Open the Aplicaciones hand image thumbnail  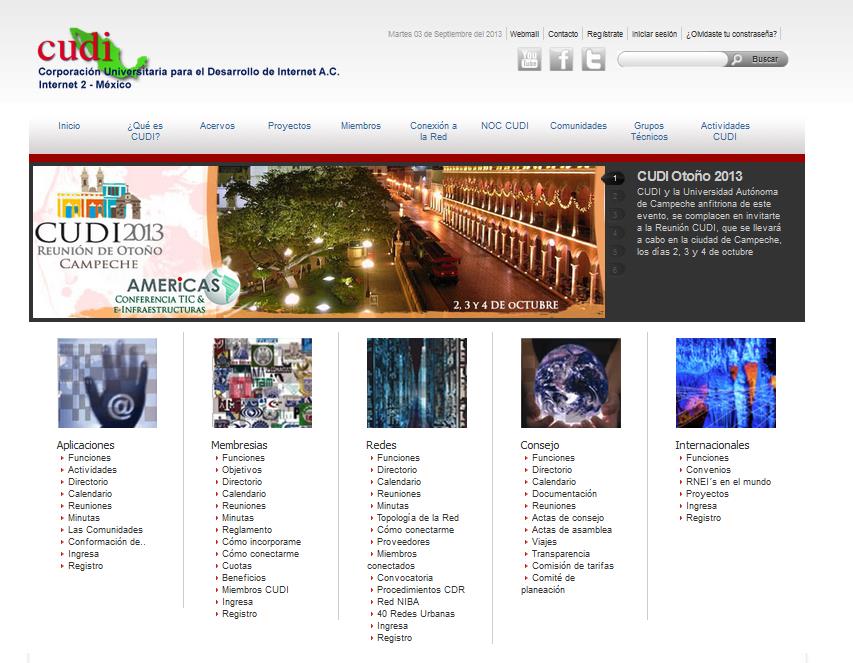[107, 383]
